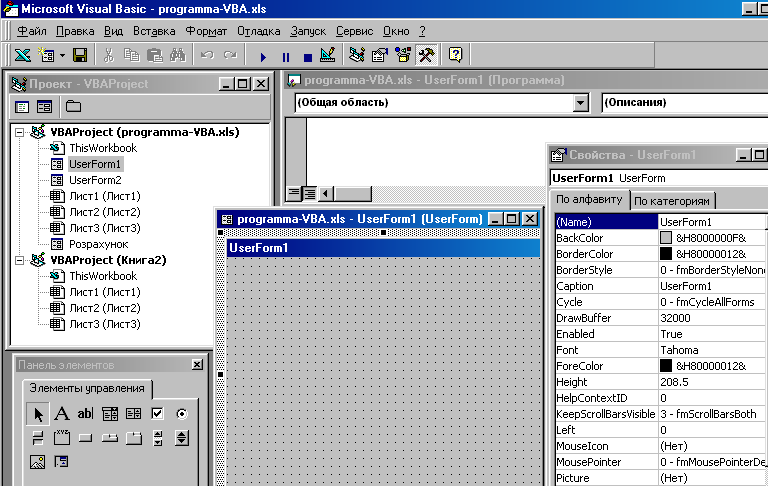
Task: Select the CommandButton control in the toolbox
Action: [85, 438]
